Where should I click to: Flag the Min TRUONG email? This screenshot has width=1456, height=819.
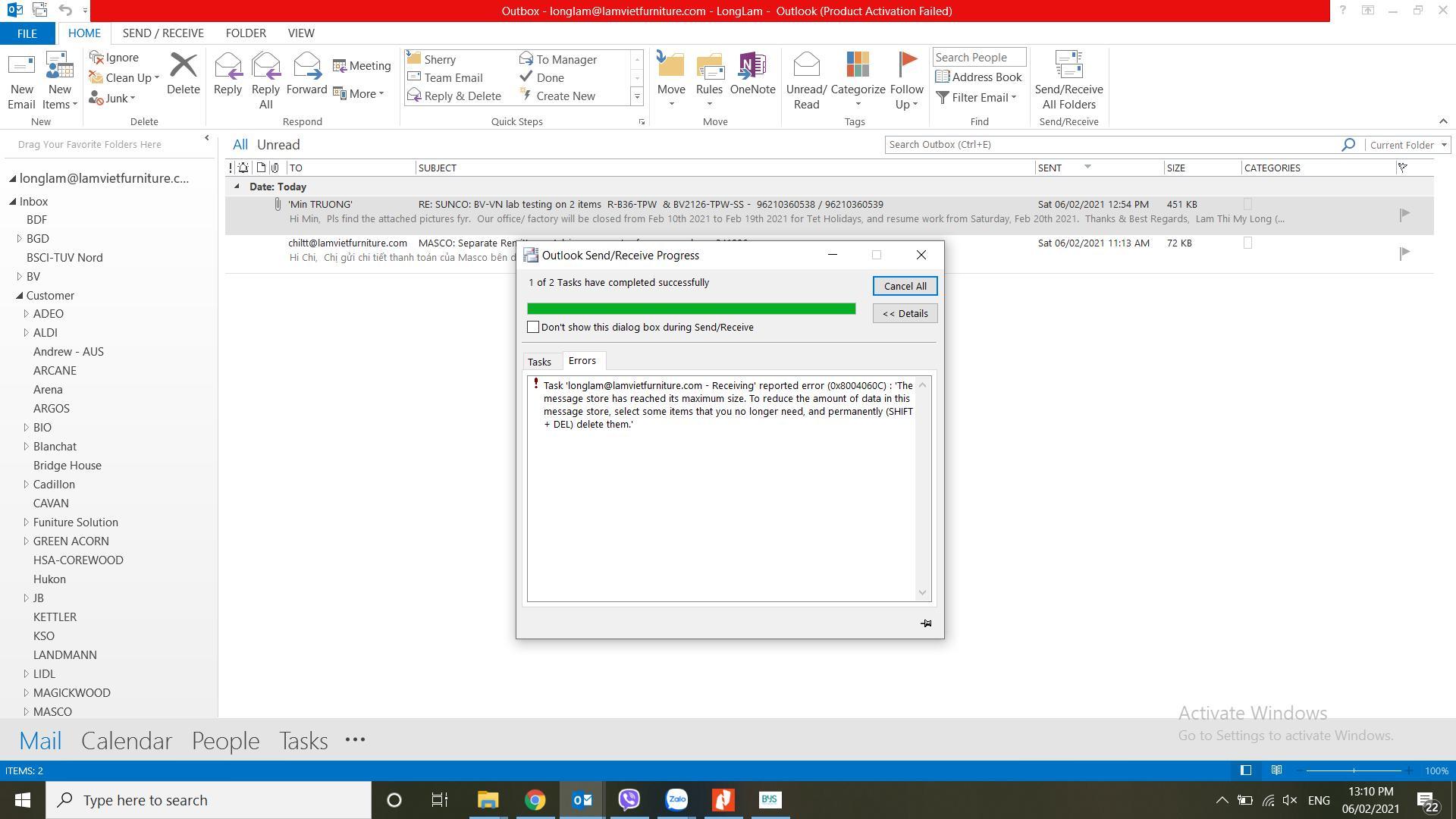tap(1404, 215)
